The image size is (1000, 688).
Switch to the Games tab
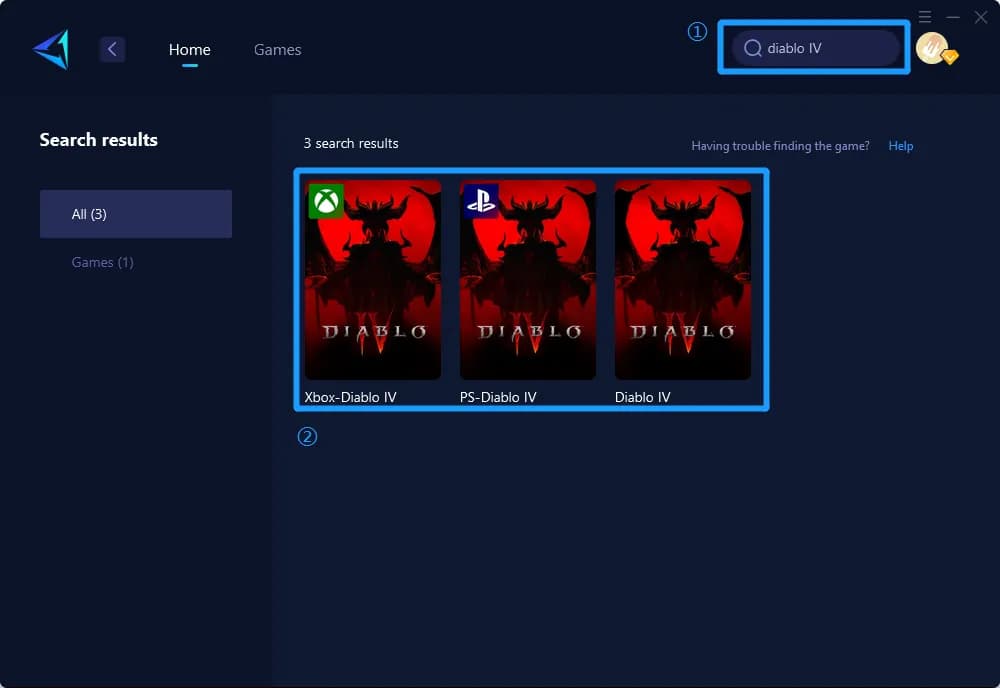[277, 49]
